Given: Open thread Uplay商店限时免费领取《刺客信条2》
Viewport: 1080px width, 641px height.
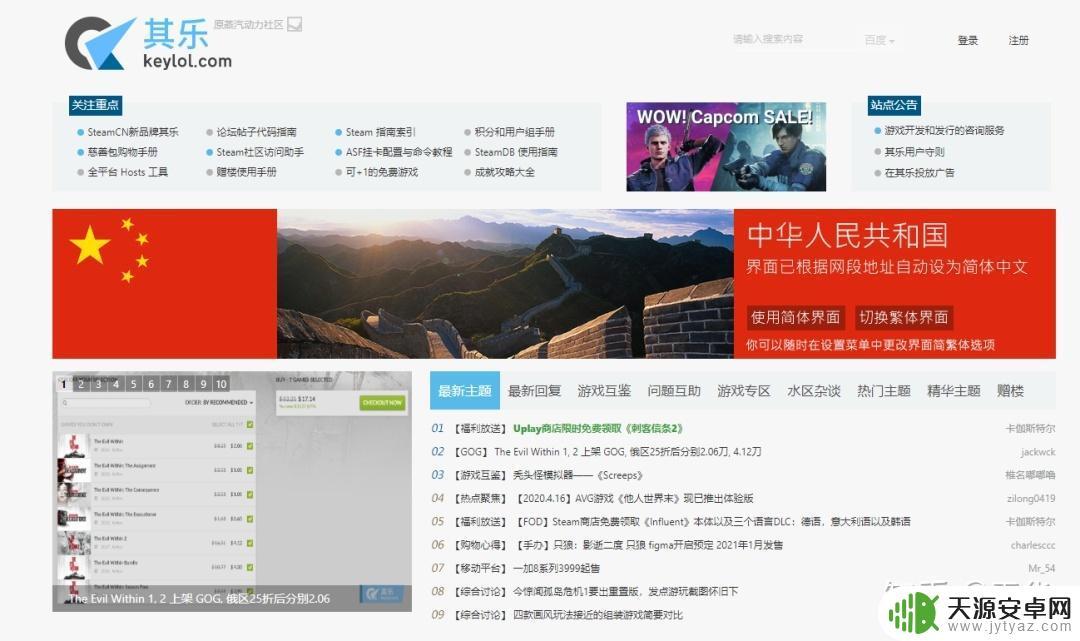Looking at the screenshot, I should click(598, 428).
